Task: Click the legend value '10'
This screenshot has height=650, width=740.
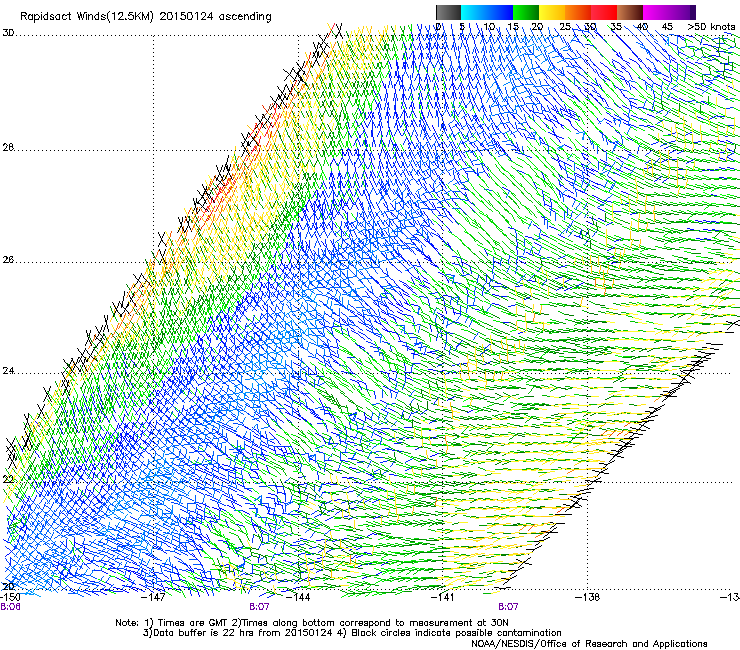Action: click(x=489, y=26)
